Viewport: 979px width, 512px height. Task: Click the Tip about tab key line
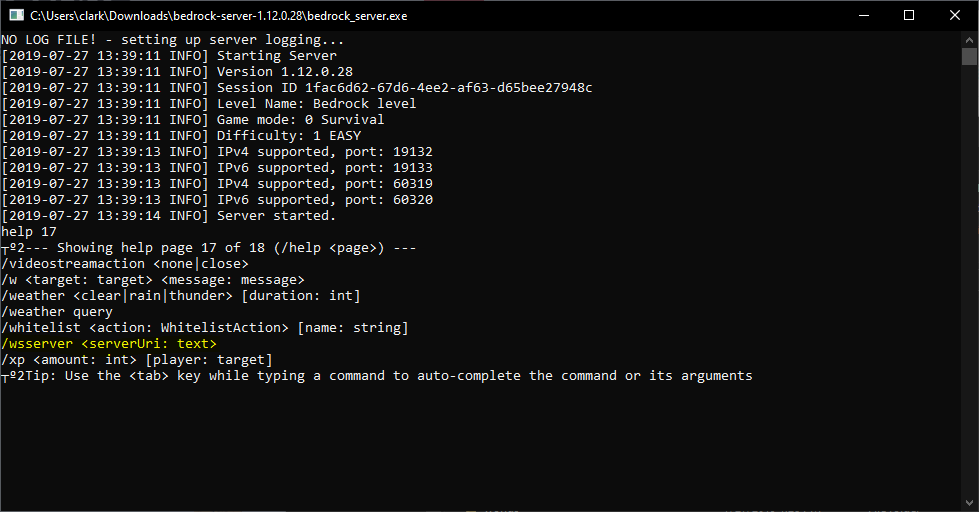point(376,376)
